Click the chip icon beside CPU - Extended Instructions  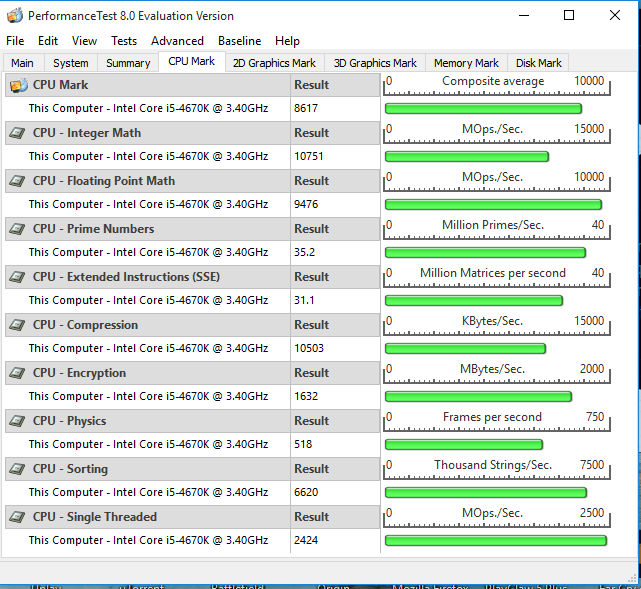click(17, 277)
